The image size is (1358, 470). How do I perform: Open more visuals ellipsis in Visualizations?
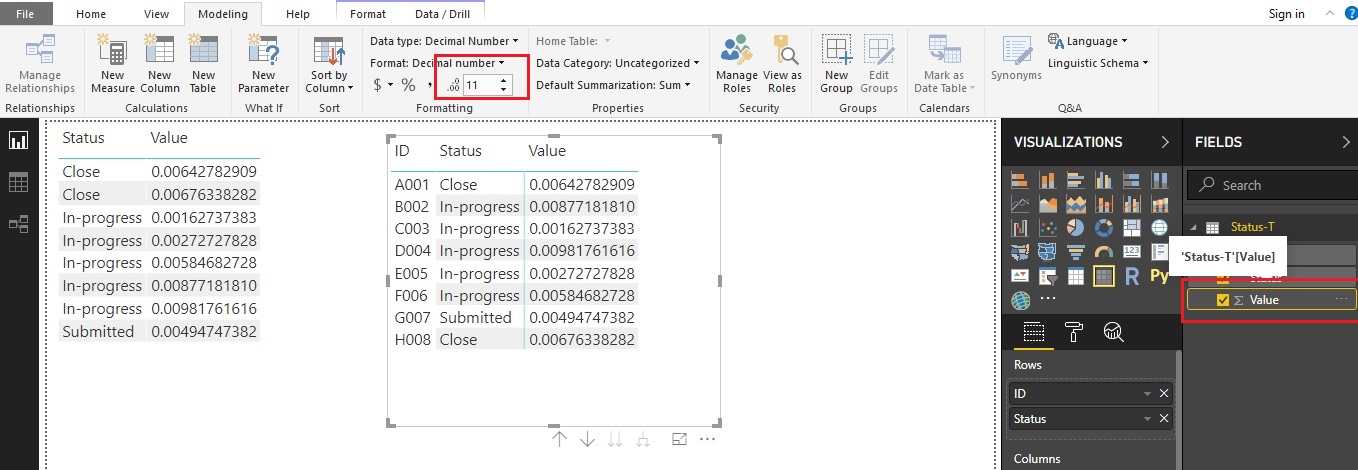click(1048, 299)
